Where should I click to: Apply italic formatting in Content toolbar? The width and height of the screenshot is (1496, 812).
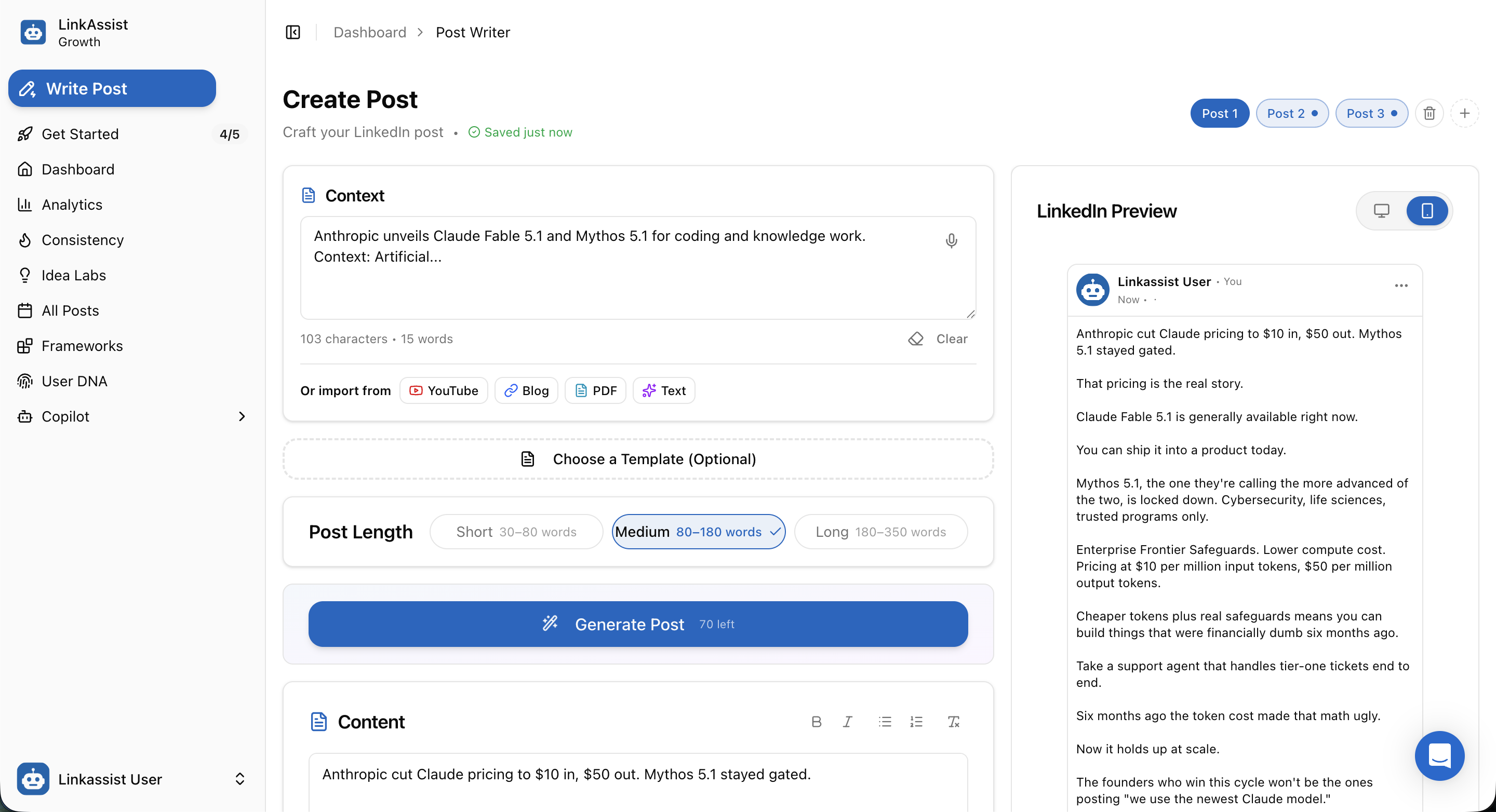click(x=847, y=722)
